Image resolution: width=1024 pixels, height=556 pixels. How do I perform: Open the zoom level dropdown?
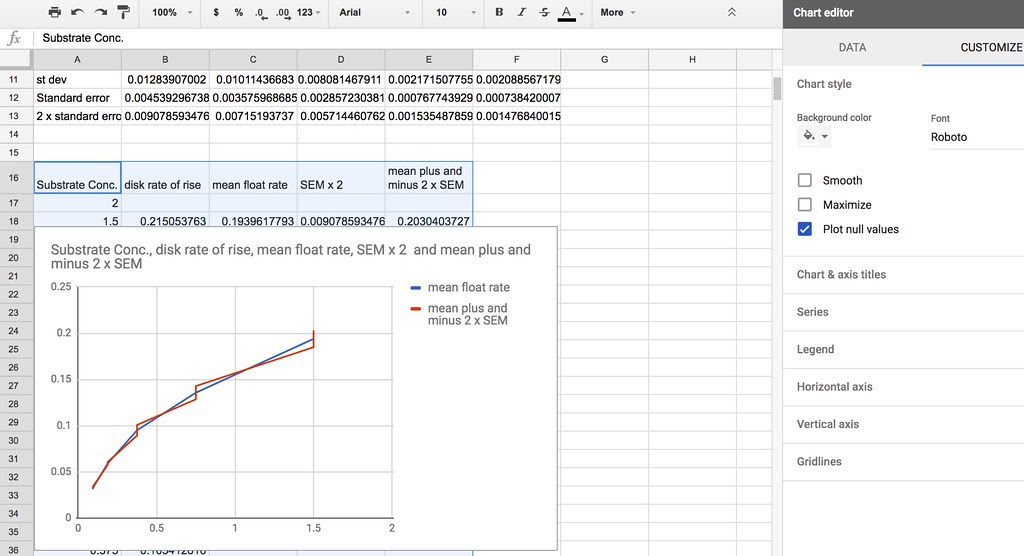[x=171, y=13]
